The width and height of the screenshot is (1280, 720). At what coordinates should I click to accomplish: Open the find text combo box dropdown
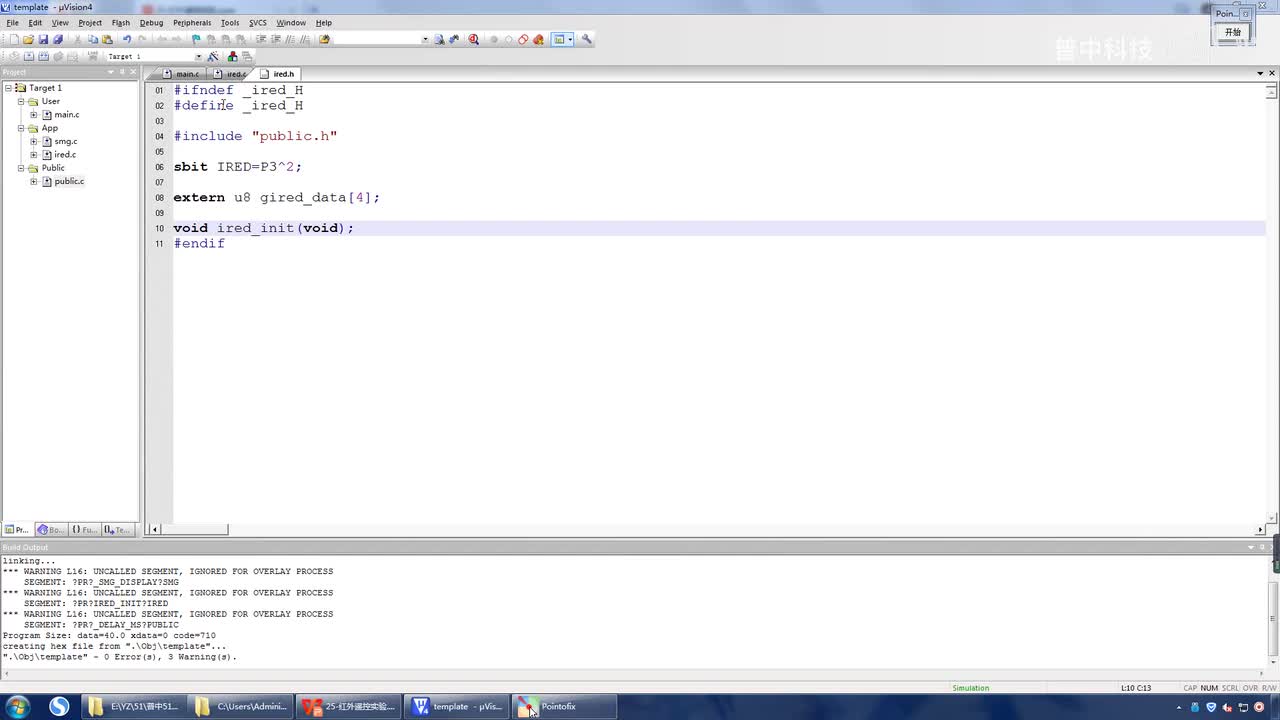click(x=425, y=40)
